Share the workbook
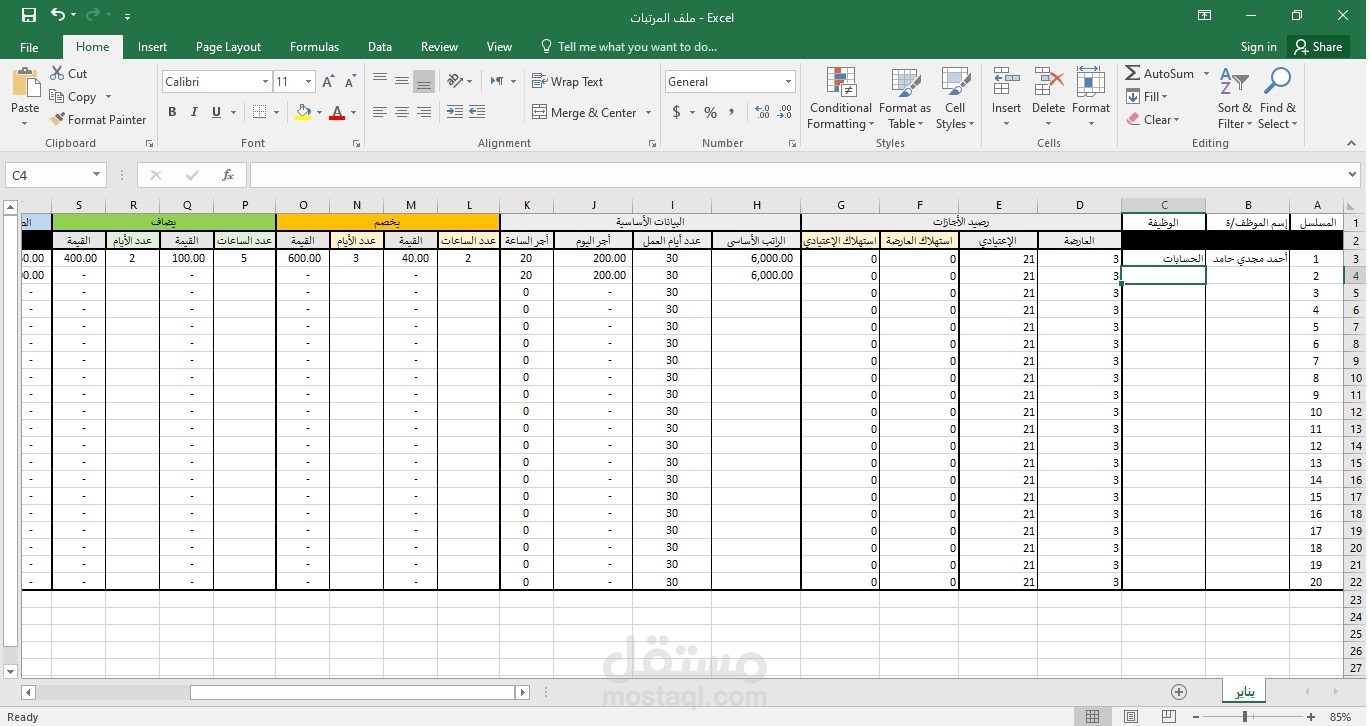The height and width of the screenshot is (726, 1370). (1318, 47)
